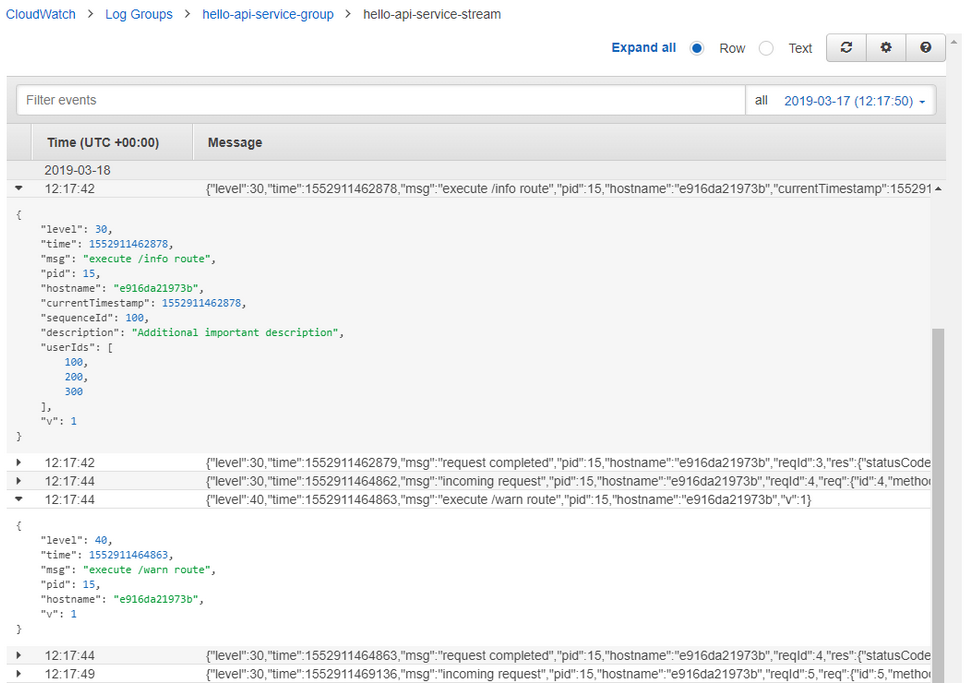Expand the 12:17:44 'incoming request' log row
The image size is (968, 688).
(x=19, y=481)
